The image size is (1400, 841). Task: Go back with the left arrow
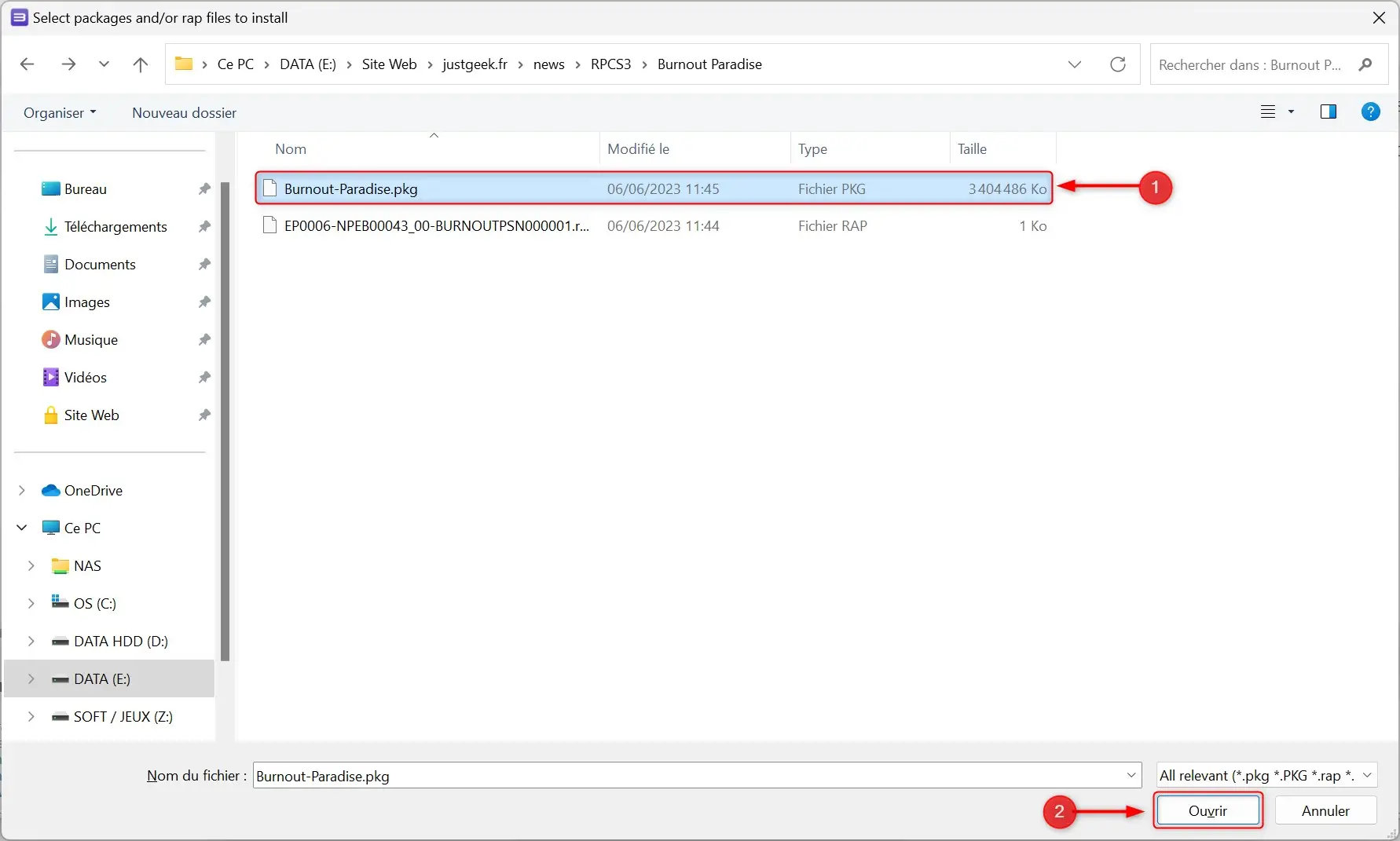tap(27, 64)
